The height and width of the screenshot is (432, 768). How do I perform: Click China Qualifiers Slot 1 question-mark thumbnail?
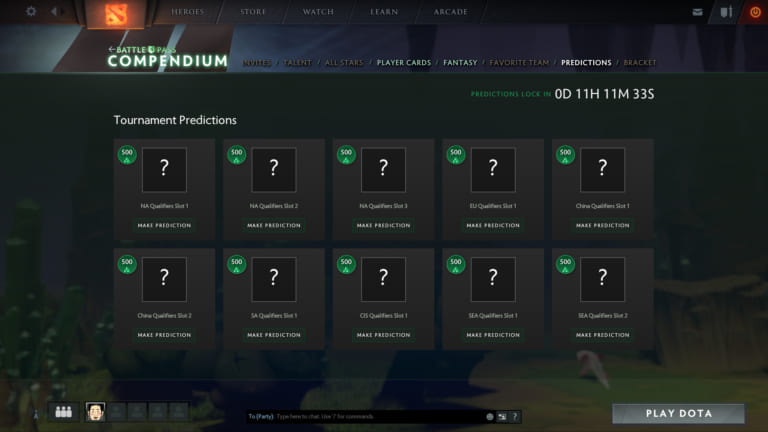point(603,169)
